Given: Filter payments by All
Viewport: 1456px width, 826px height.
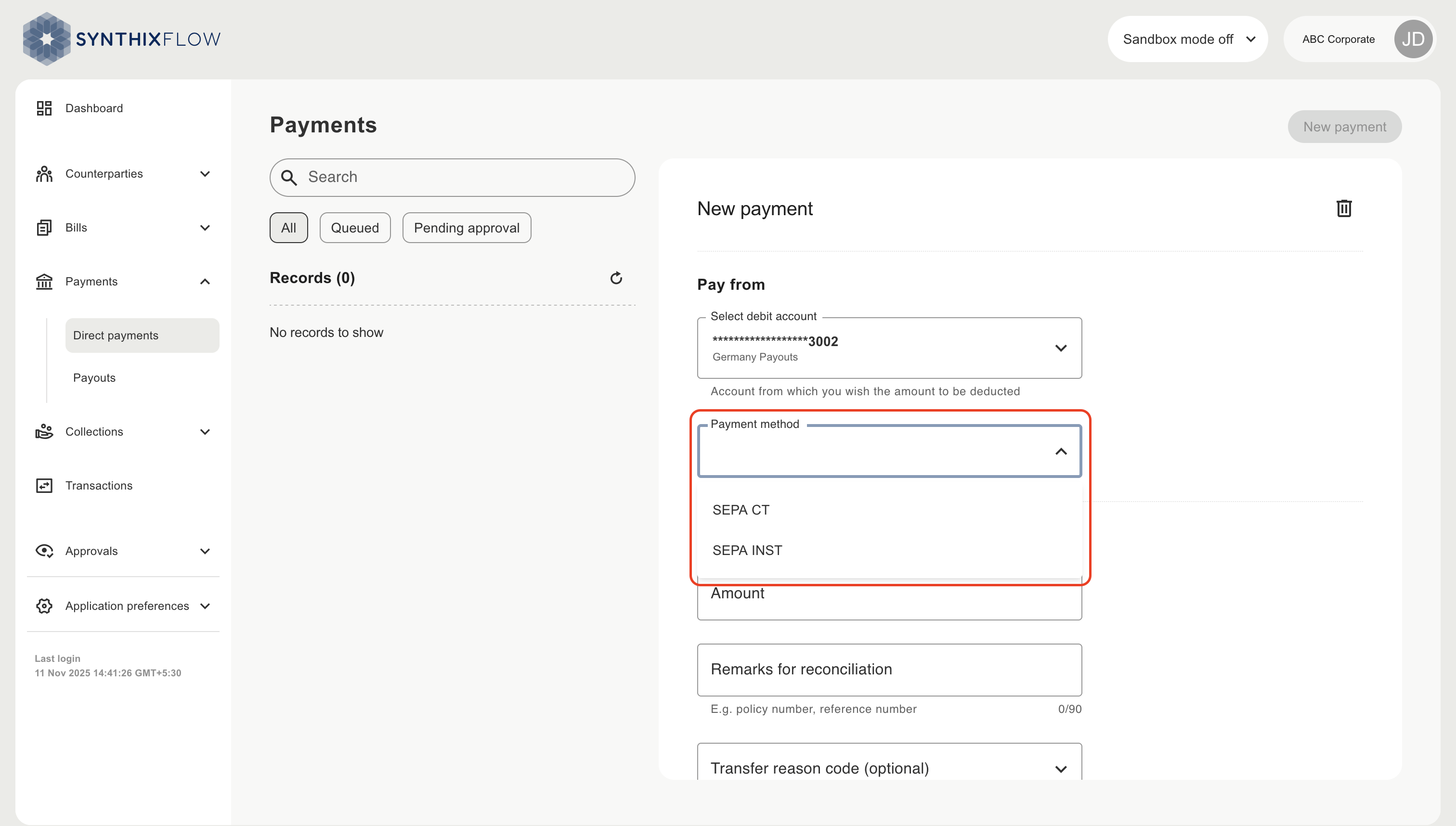Looking at the screenshot, I should (289, 228).
